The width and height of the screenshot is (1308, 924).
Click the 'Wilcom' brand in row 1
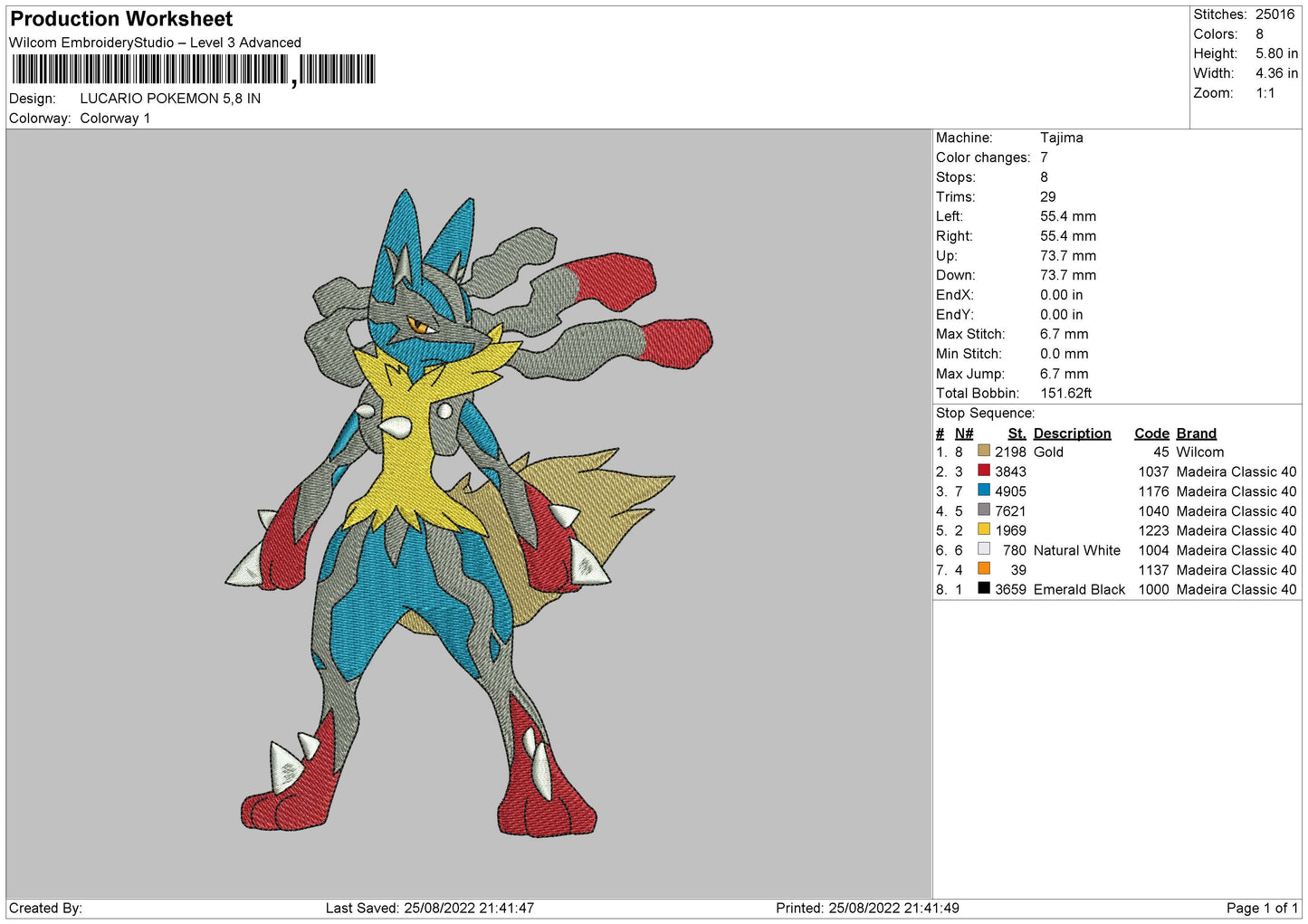1199,452
